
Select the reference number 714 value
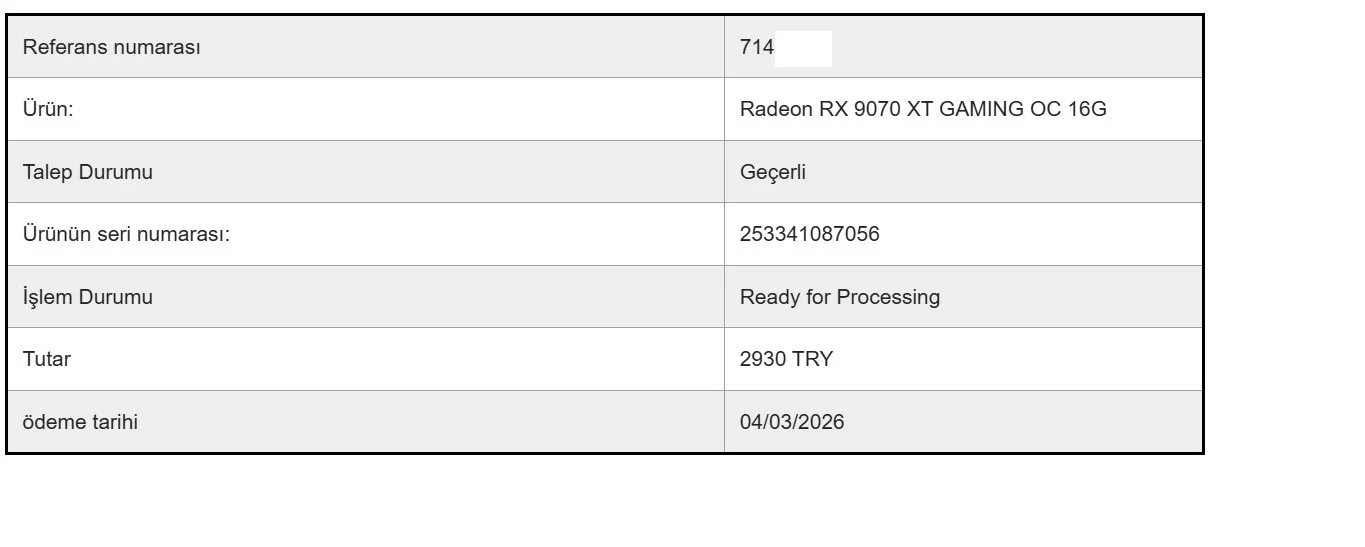point(757,47)
